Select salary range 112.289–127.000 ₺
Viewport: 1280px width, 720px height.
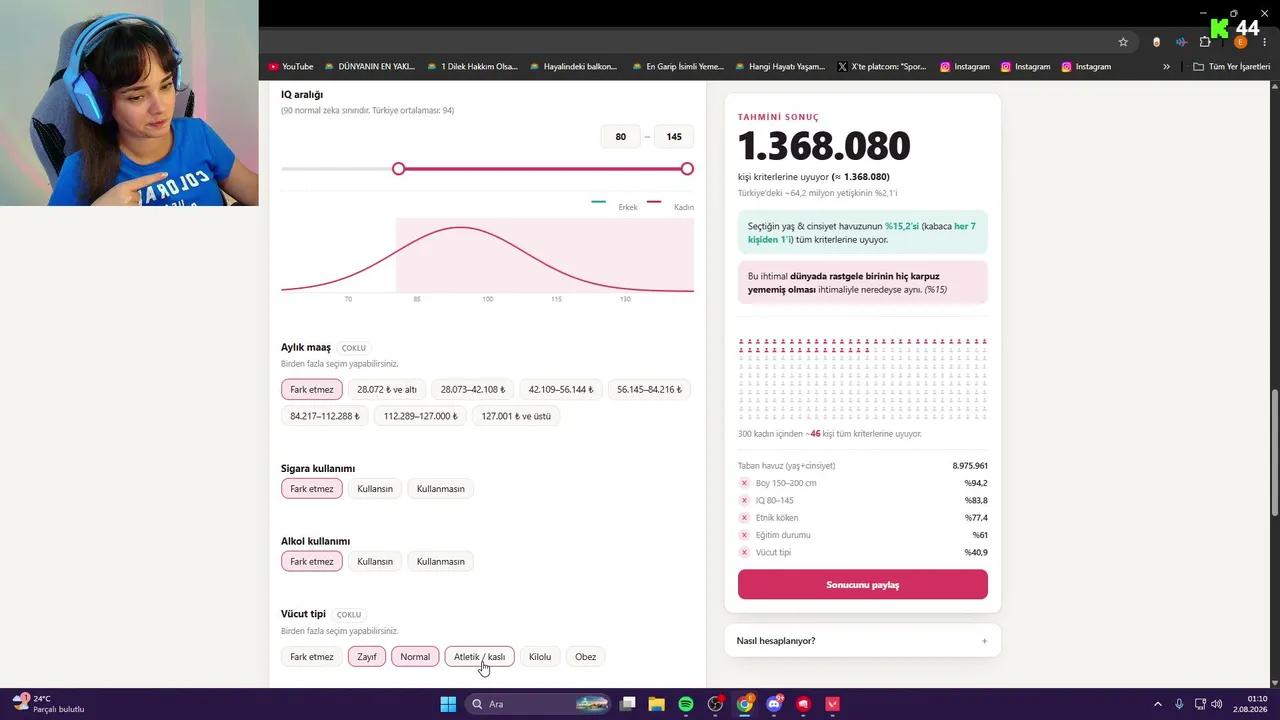pos(421,416)
